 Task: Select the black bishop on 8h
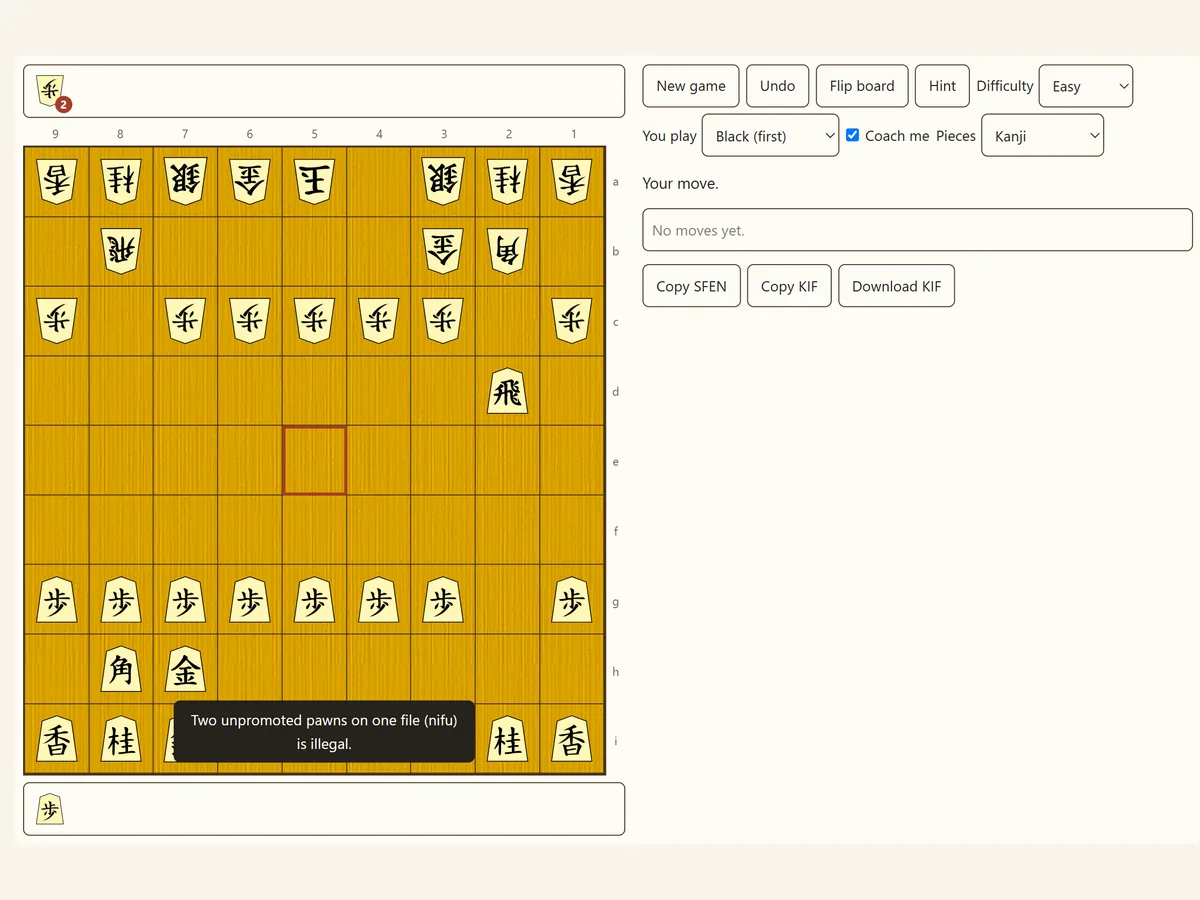[x=121, y=670]
